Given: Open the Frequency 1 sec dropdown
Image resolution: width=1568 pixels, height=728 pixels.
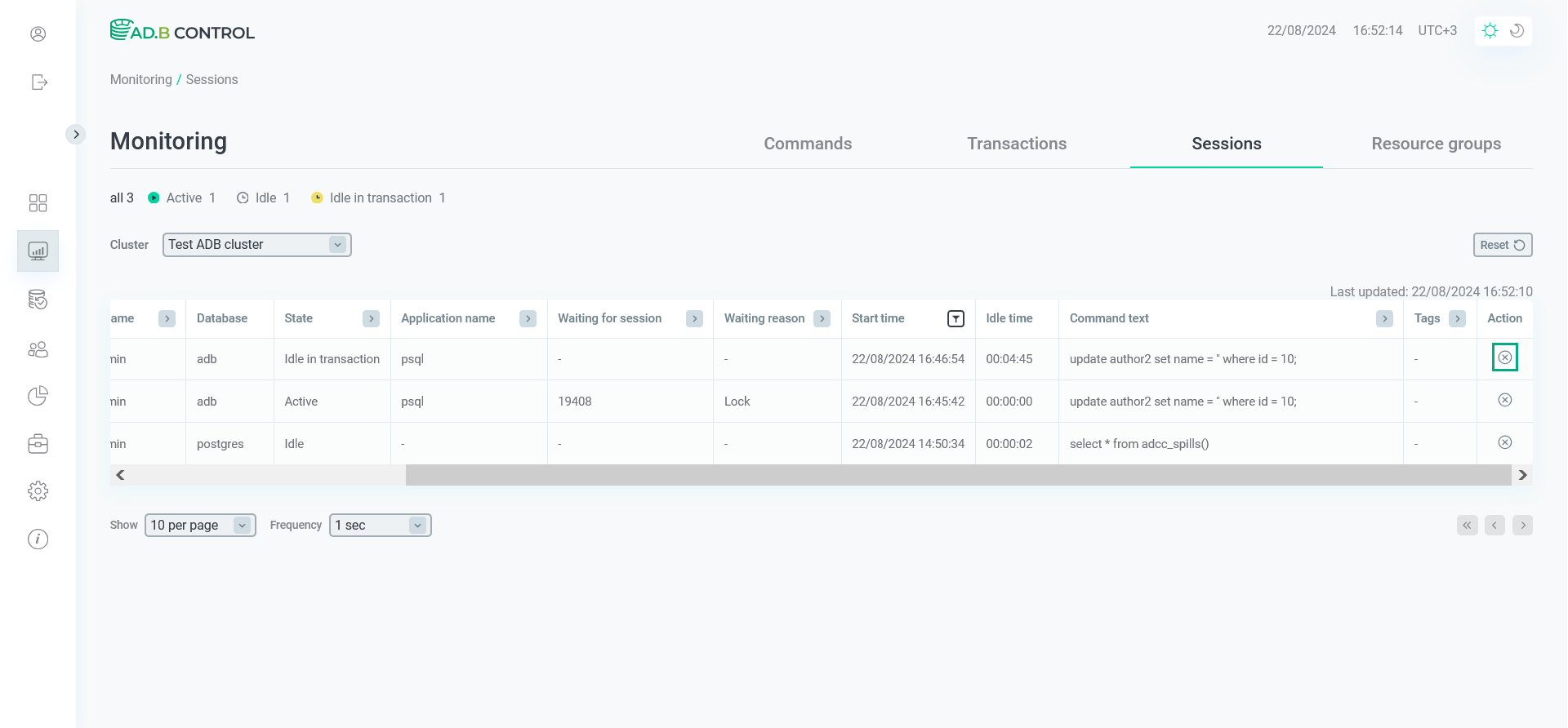Looking at the screenshot, I should [x=380, y=526].
